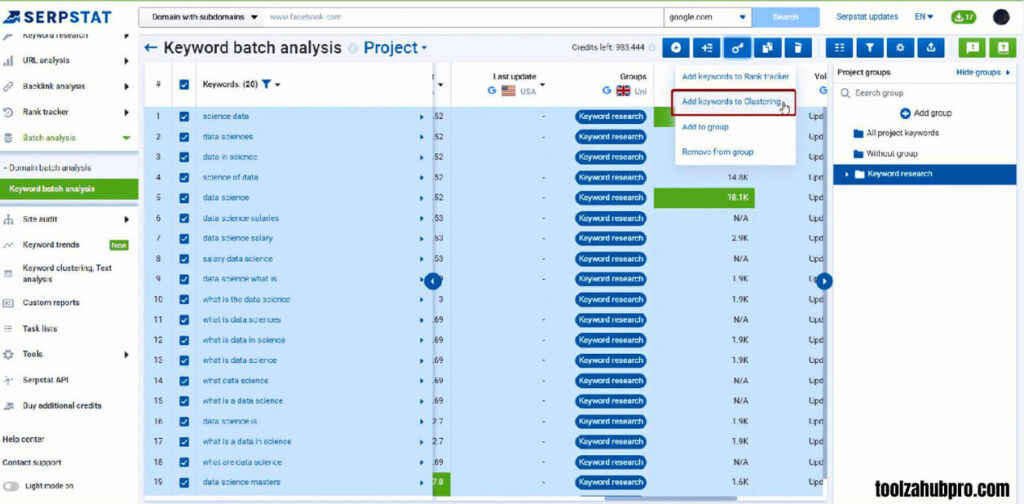The width and height of the screenshot is (1024, 504).
Task: Click the green downloads counter badge
Action: (963, 17)
